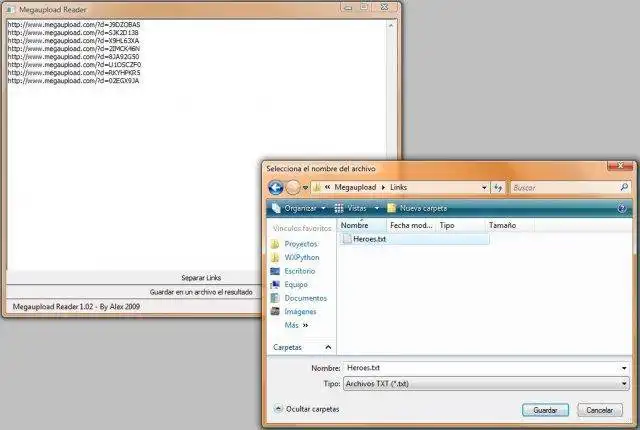Viewport: 640px width, 430px height.
Task: Click the Equipo computer icon
Action: pyautogui.click(x=275, y=285)
